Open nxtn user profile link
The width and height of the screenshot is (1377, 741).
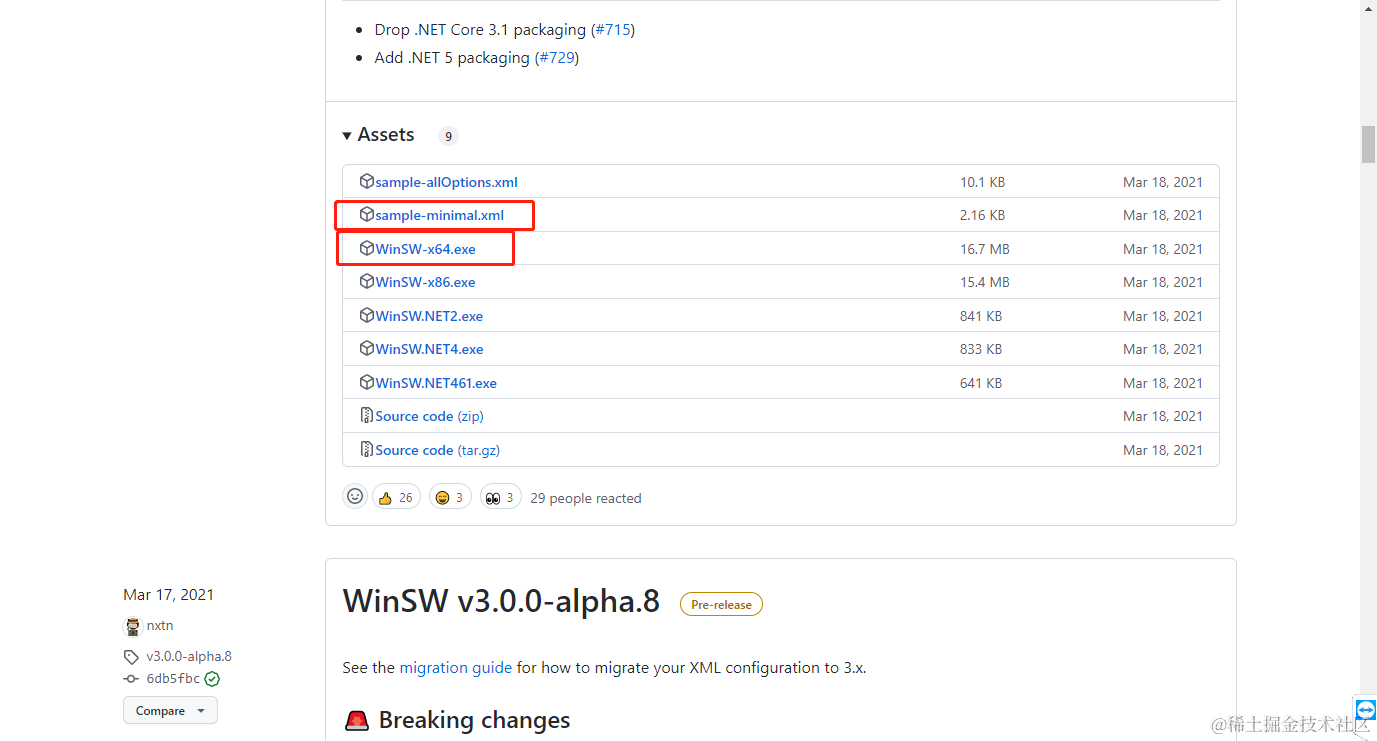pyautogui.click(x=160, y=625)
